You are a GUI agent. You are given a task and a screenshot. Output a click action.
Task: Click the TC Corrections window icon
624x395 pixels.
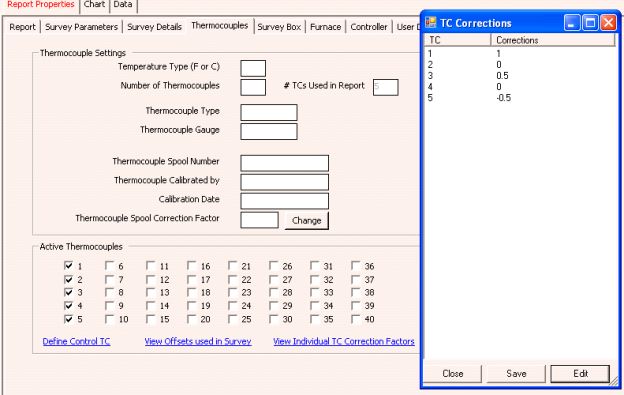pos(431,23)
